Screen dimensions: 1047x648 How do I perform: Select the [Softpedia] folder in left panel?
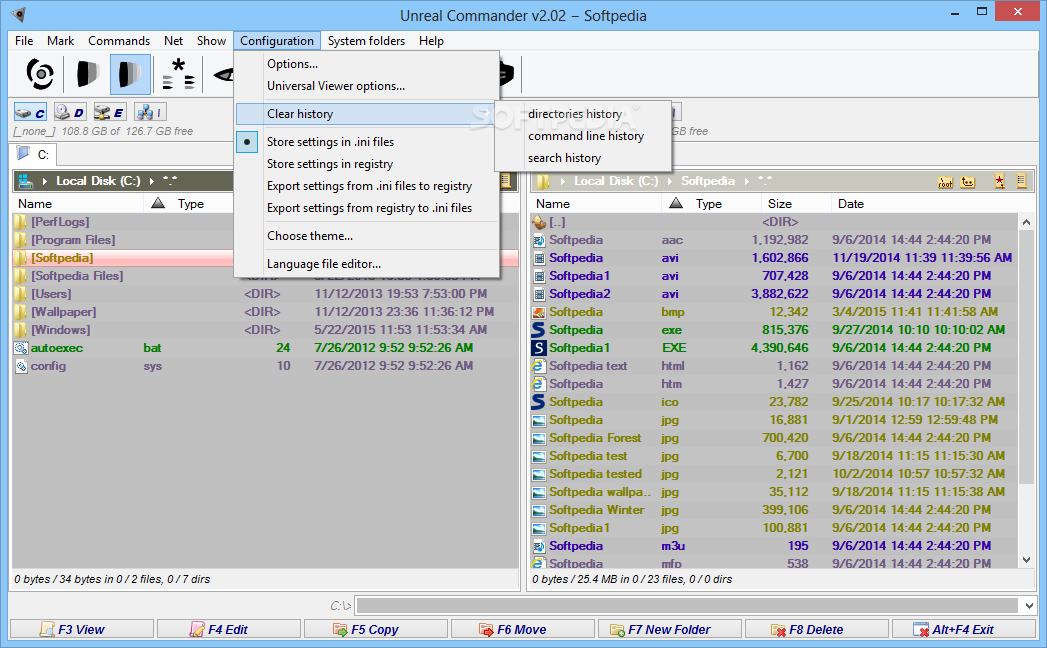coord(265,258)
